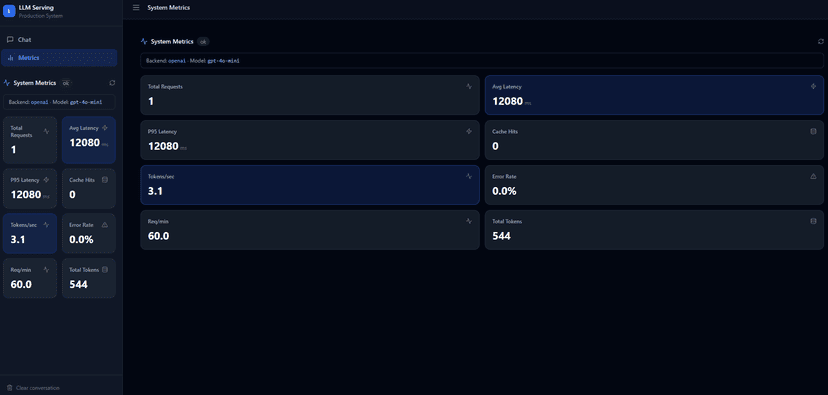
Task: Click the 0.0% Error Rate value in main panel
Action: pos(504,191)
